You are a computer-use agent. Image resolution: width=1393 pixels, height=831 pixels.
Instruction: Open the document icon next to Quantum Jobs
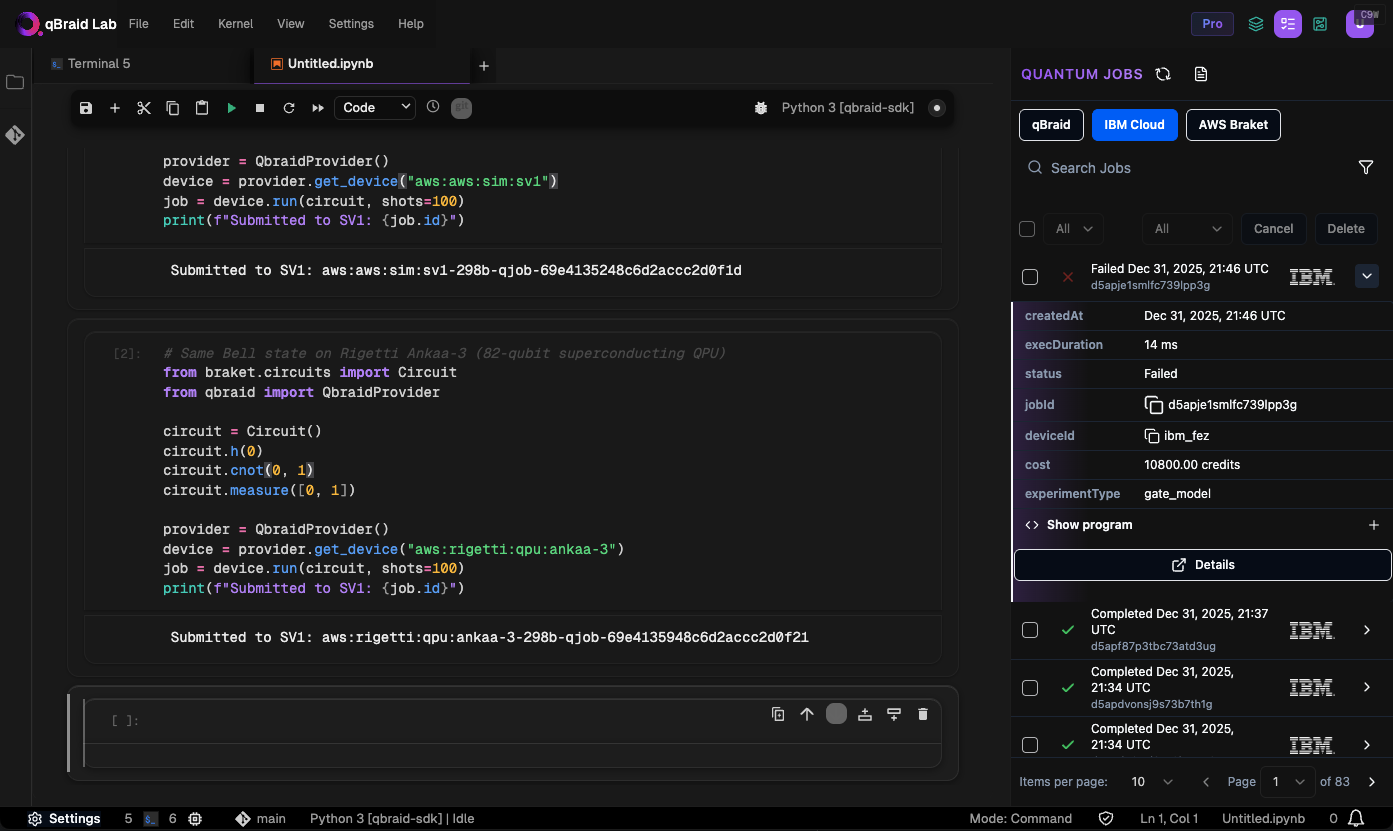pos(1202,74)
